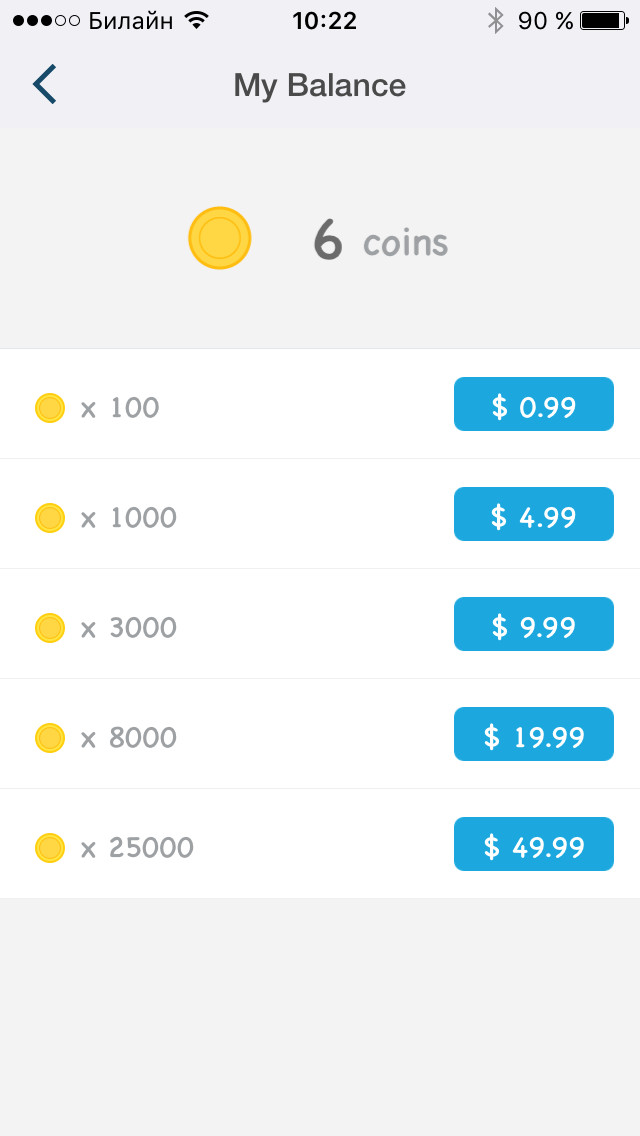This screenshot has width=640, height=1136.
Task: Tap the 10:22 clock in status bar
Action: (325, 21)
